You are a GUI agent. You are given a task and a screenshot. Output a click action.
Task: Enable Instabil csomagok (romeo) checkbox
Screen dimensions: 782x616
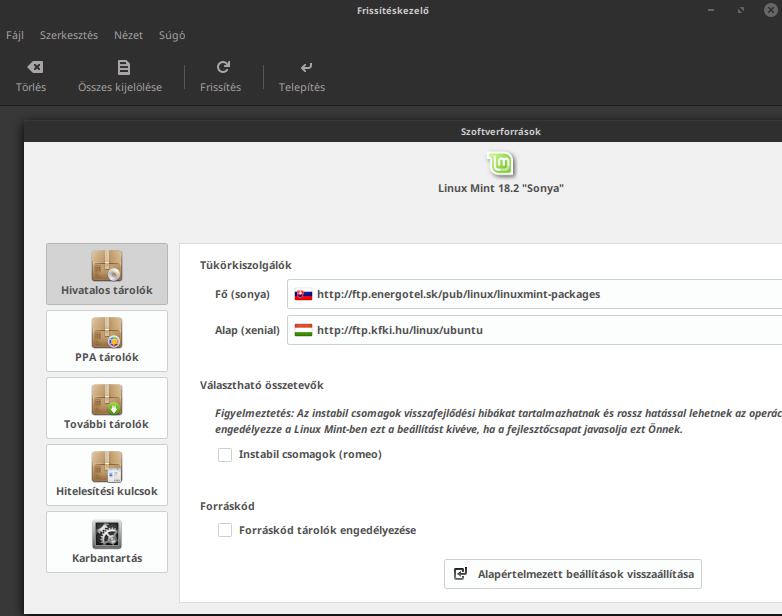pyautogui.click(x=225, y=454)
